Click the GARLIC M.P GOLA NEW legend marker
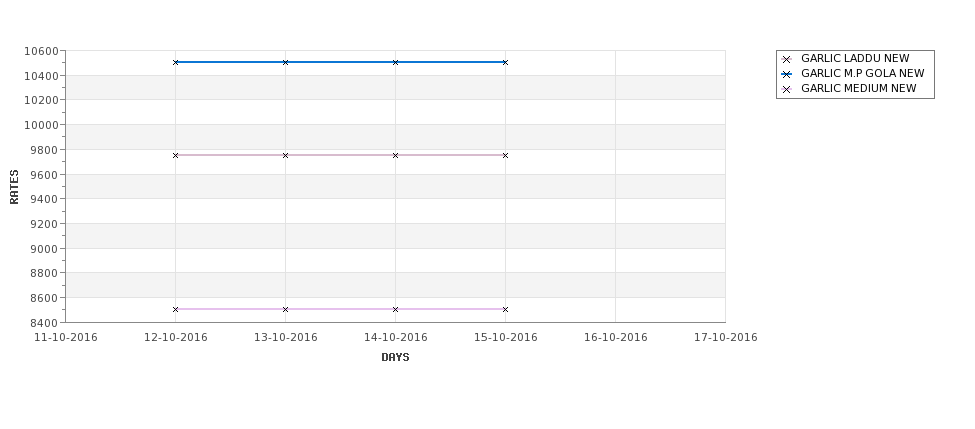Image resolution: width=975 pixels, height=429 pixels. pyautogui.click(x=786, y=74)
